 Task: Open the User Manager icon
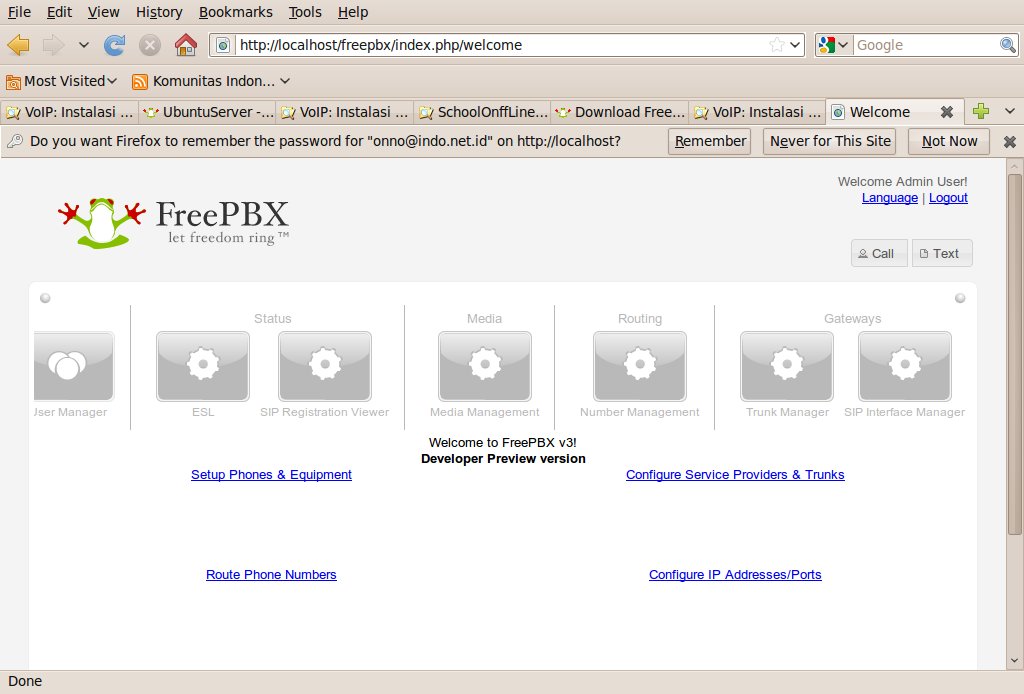click(x=74, y=366)
